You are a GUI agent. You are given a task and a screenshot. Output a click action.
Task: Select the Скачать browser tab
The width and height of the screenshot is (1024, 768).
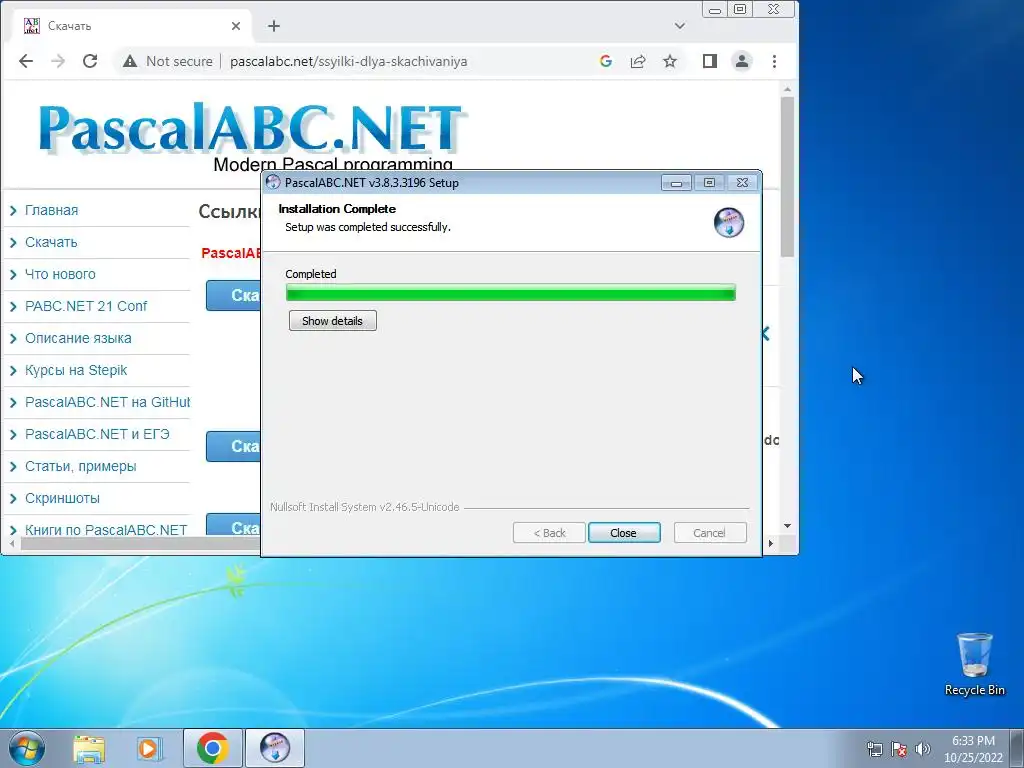133,26
